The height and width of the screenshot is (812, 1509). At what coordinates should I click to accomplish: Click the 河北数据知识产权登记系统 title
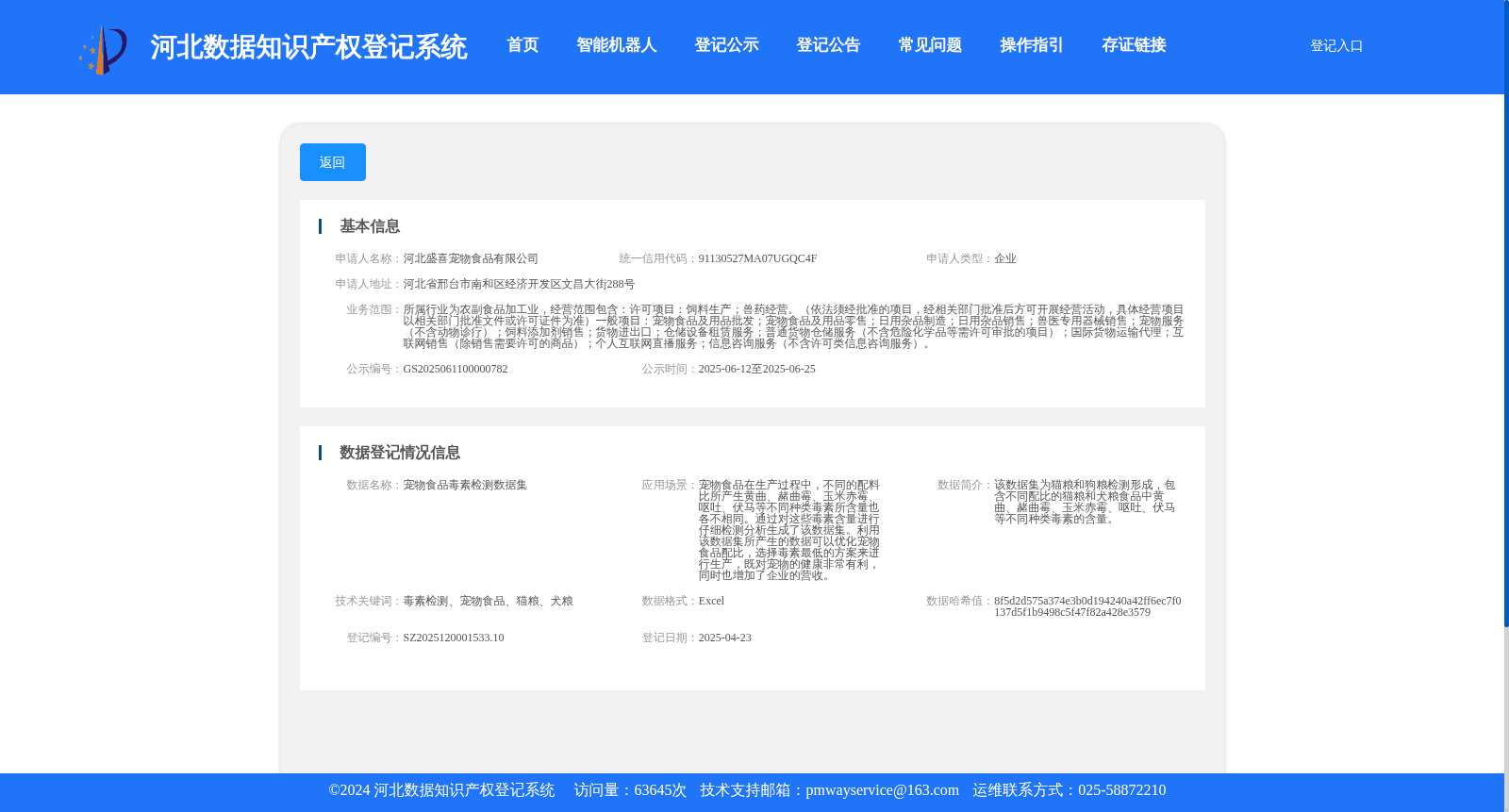click(308, 47)
